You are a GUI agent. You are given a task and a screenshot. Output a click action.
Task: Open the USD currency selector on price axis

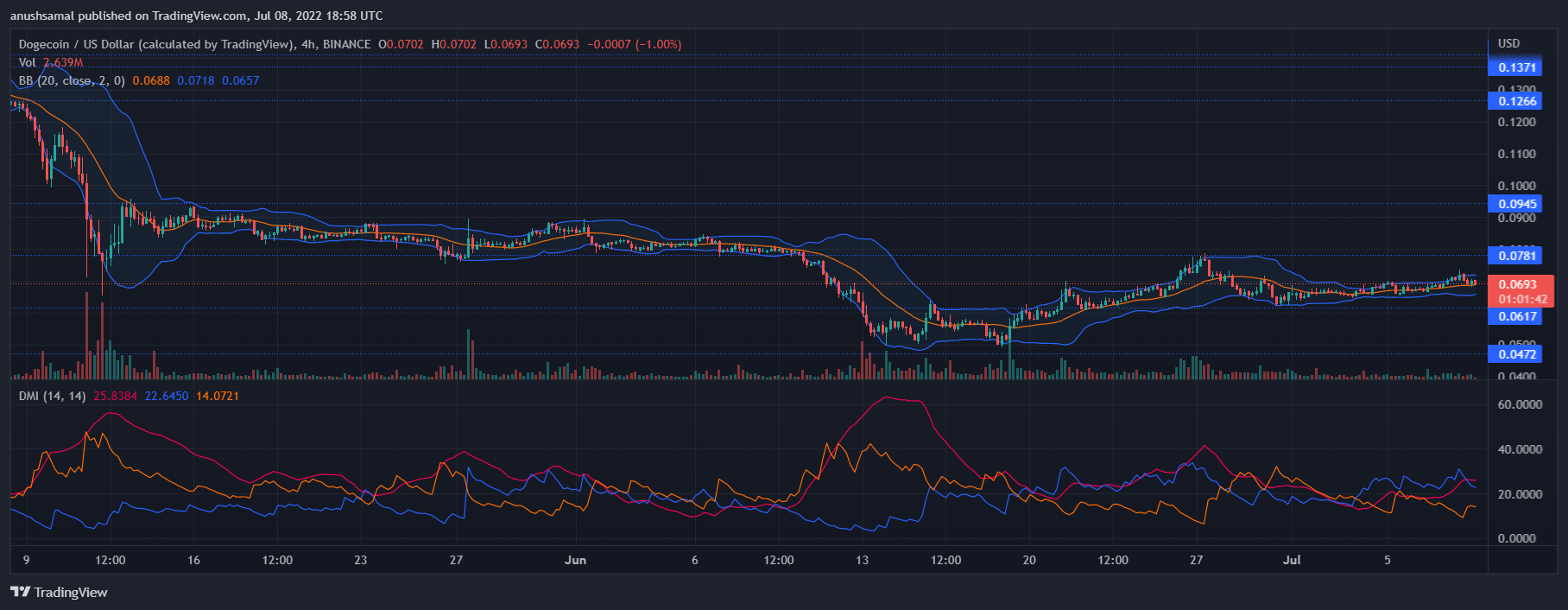click(x=1508, y=43)
